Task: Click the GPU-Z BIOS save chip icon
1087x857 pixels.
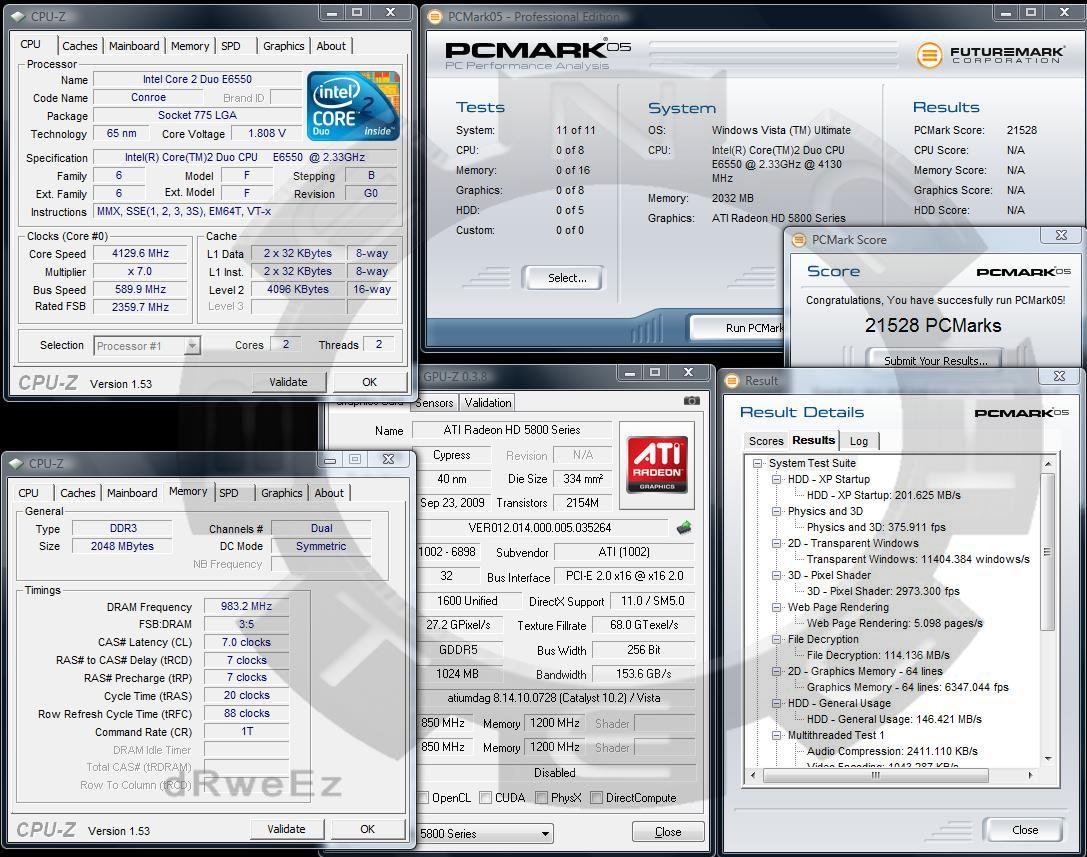Action: (684, 528)
